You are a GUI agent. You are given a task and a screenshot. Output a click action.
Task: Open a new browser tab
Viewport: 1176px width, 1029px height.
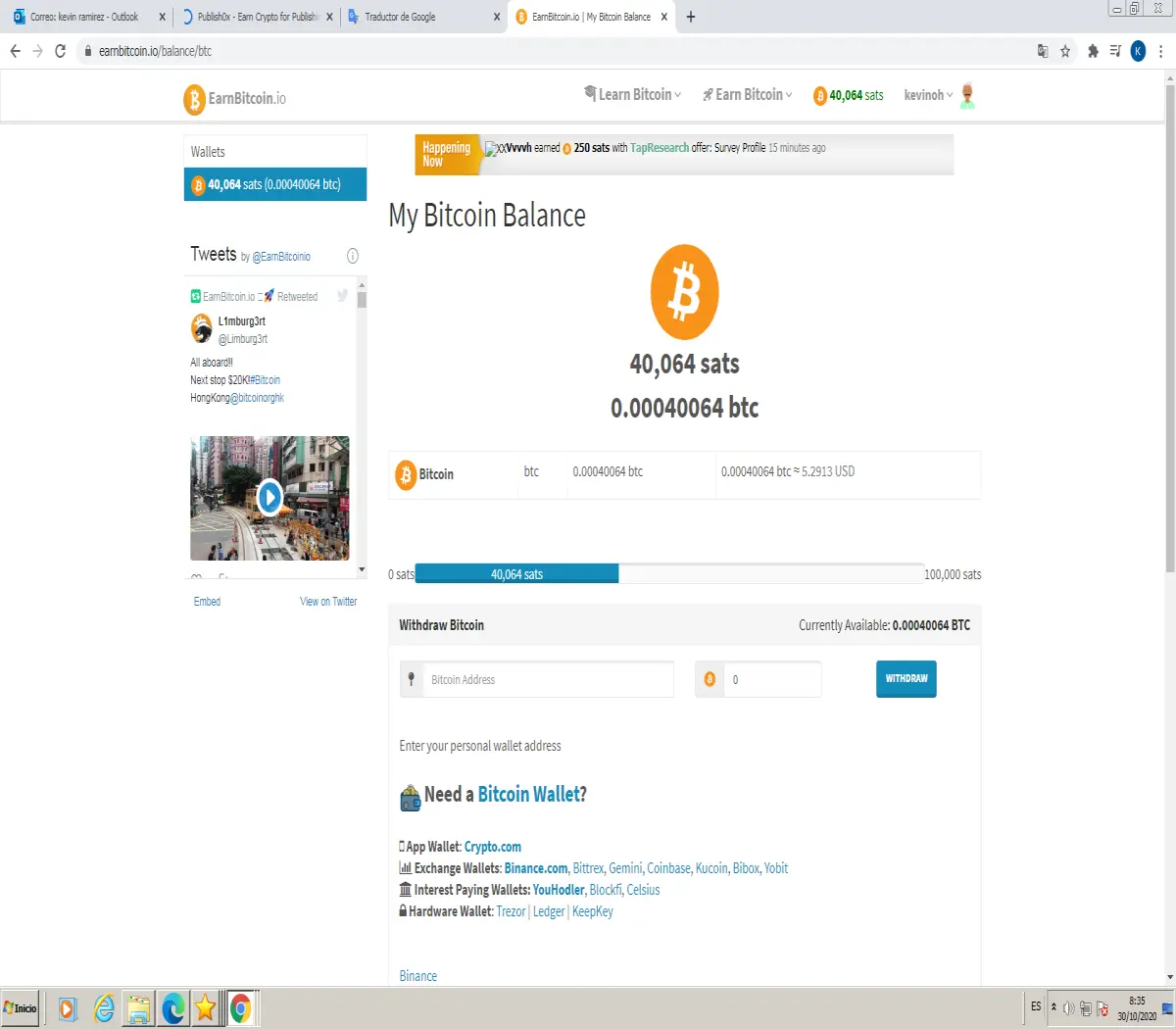691,17
